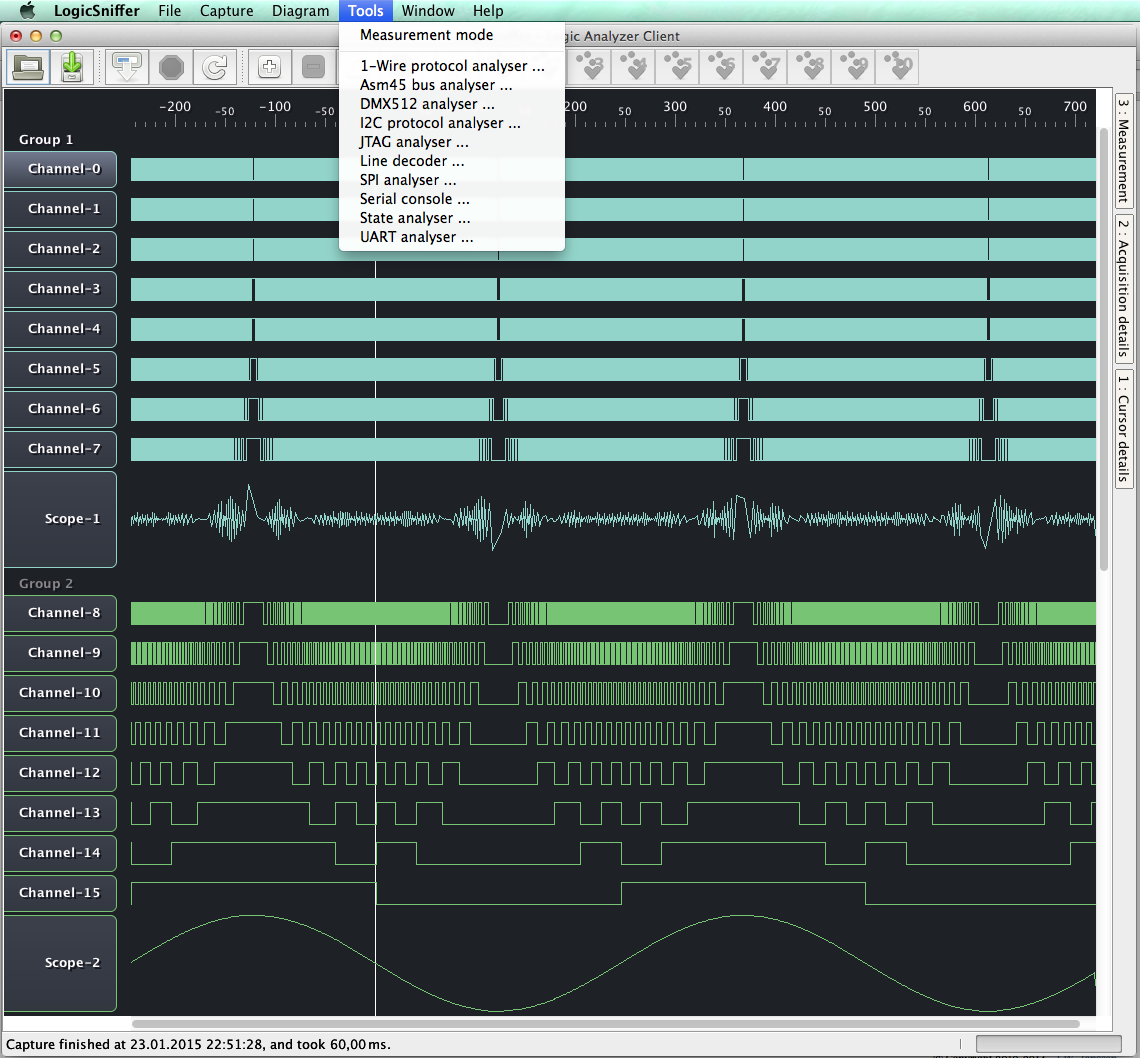Click the Save project toolbar icon
1140x1058 pixels.
tap(71, 67)
